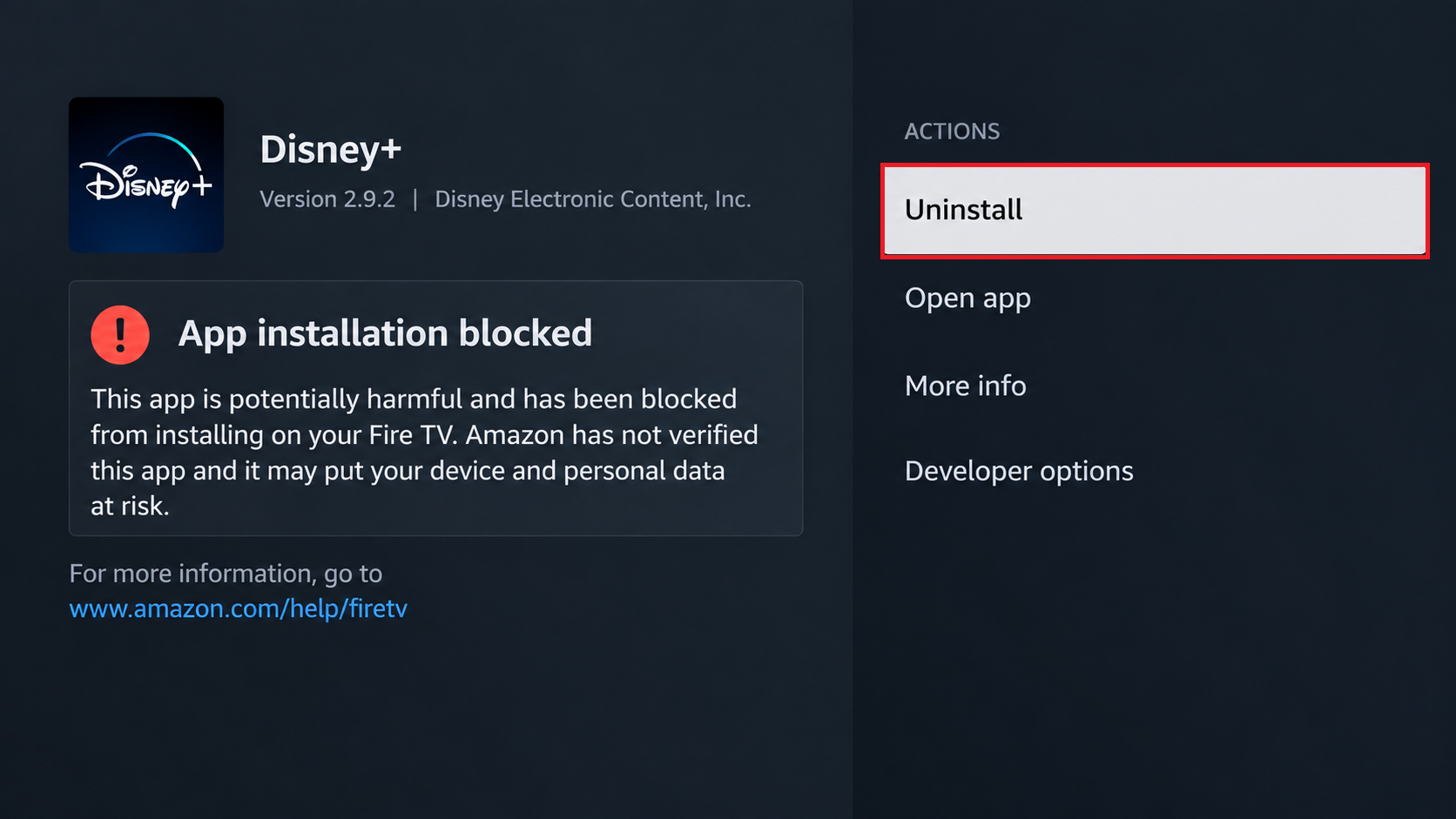The height and width of the screenshot is (819, 1456).
Task: Click the 'Version 2.9.2' text
Action: (x=327, y=199)
